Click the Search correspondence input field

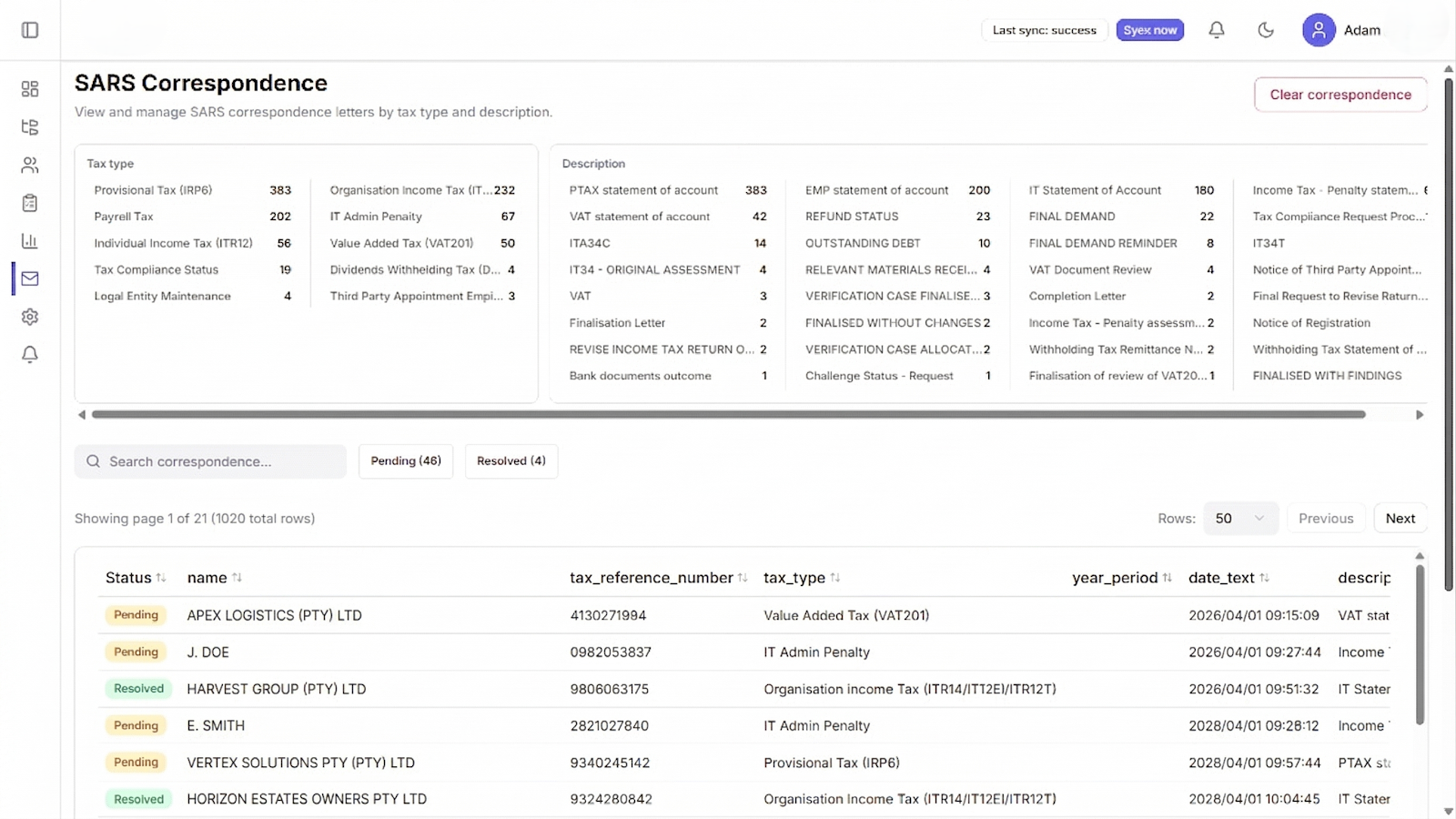(x=218, y=461)
